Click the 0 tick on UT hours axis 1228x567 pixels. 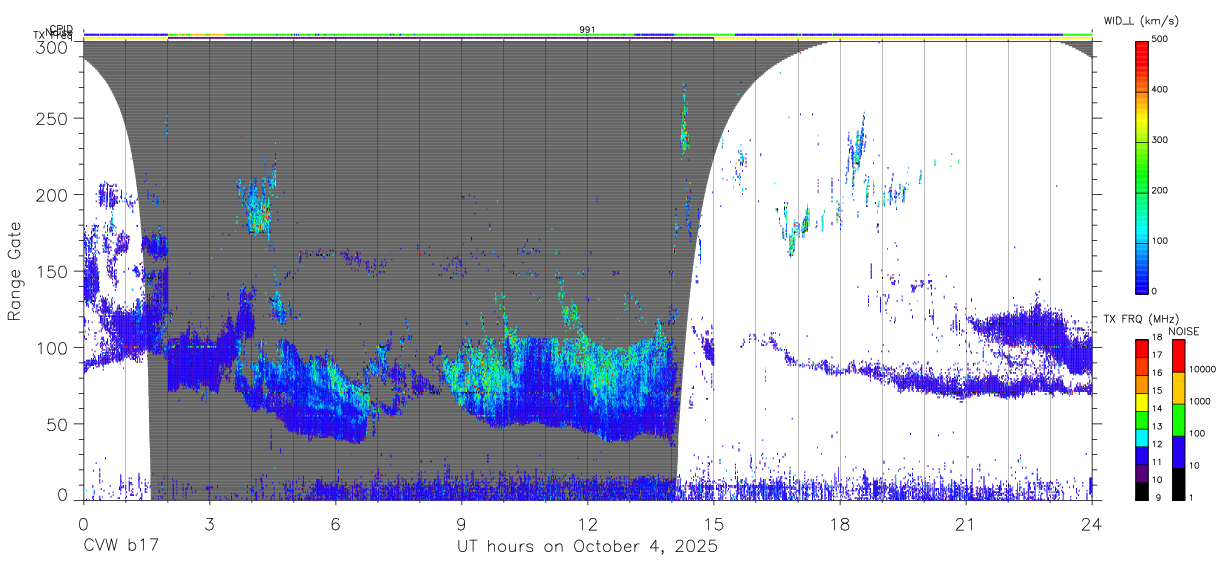click(x=83, y=524)
